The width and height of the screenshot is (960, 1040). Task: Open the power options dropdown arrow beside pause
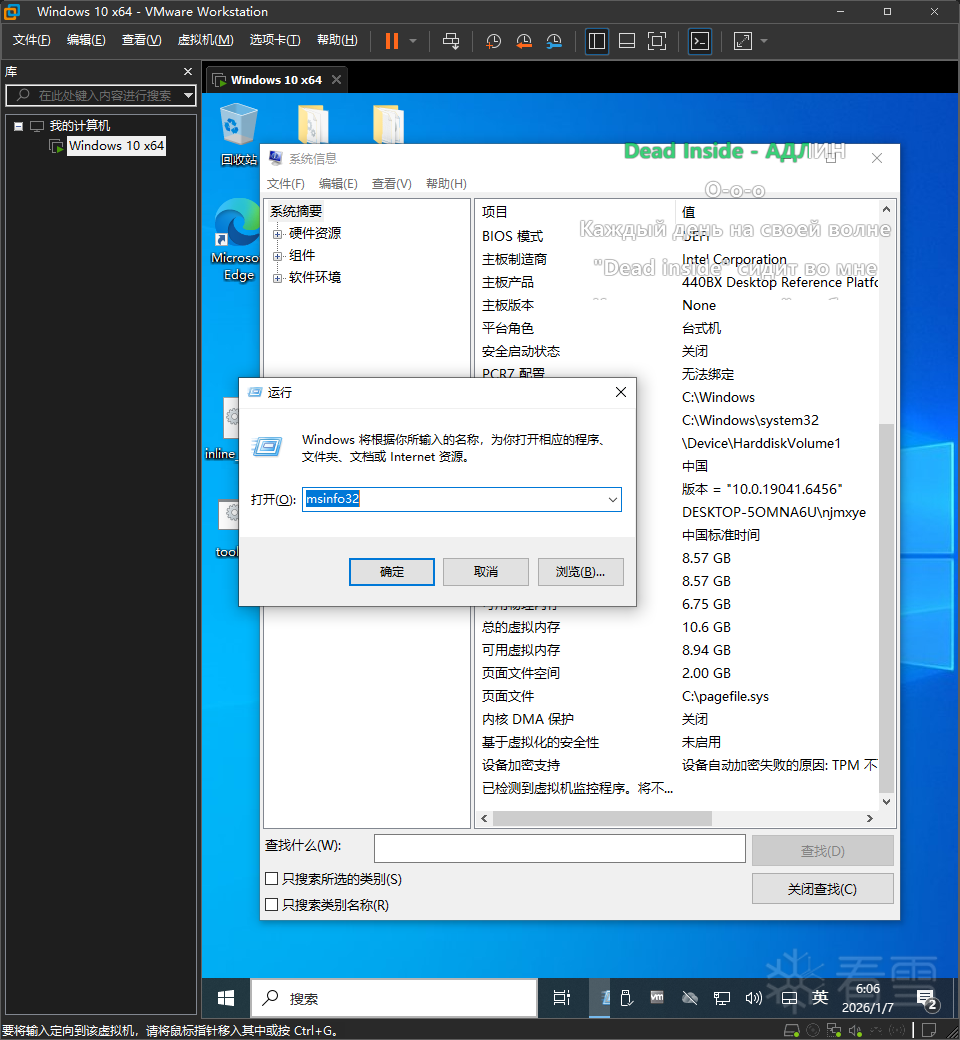coord(413,41)
